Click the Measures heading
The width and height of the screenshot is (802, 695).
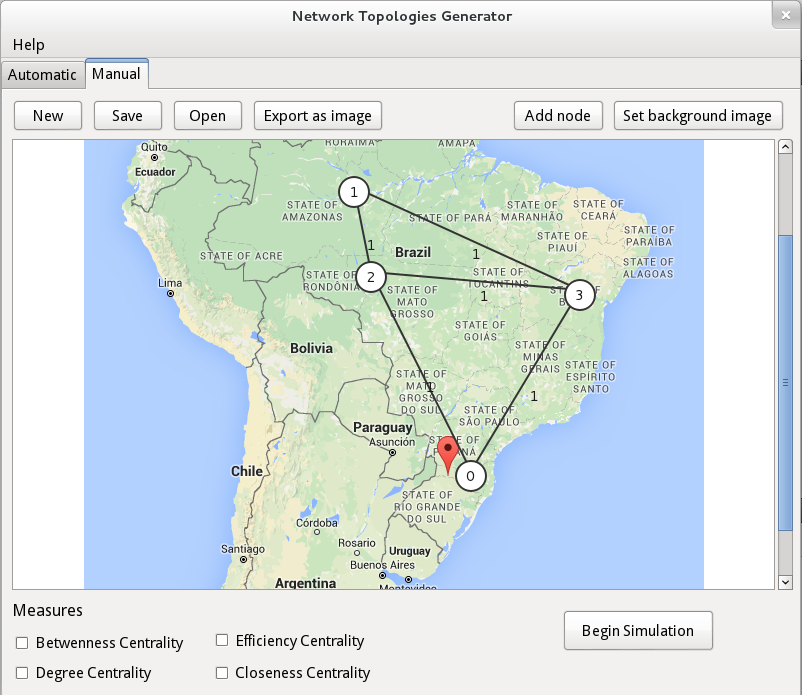tap(48, 610)
